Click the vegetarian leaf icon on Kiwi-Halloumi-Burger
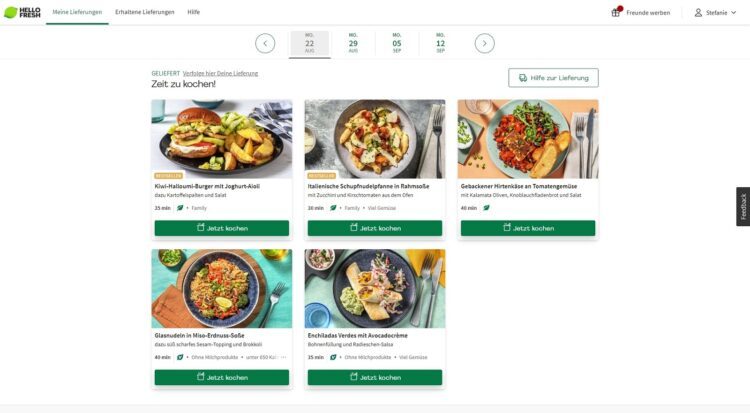Image resolution: width=750 pixels, height=413 pixels. click(180, 208)
